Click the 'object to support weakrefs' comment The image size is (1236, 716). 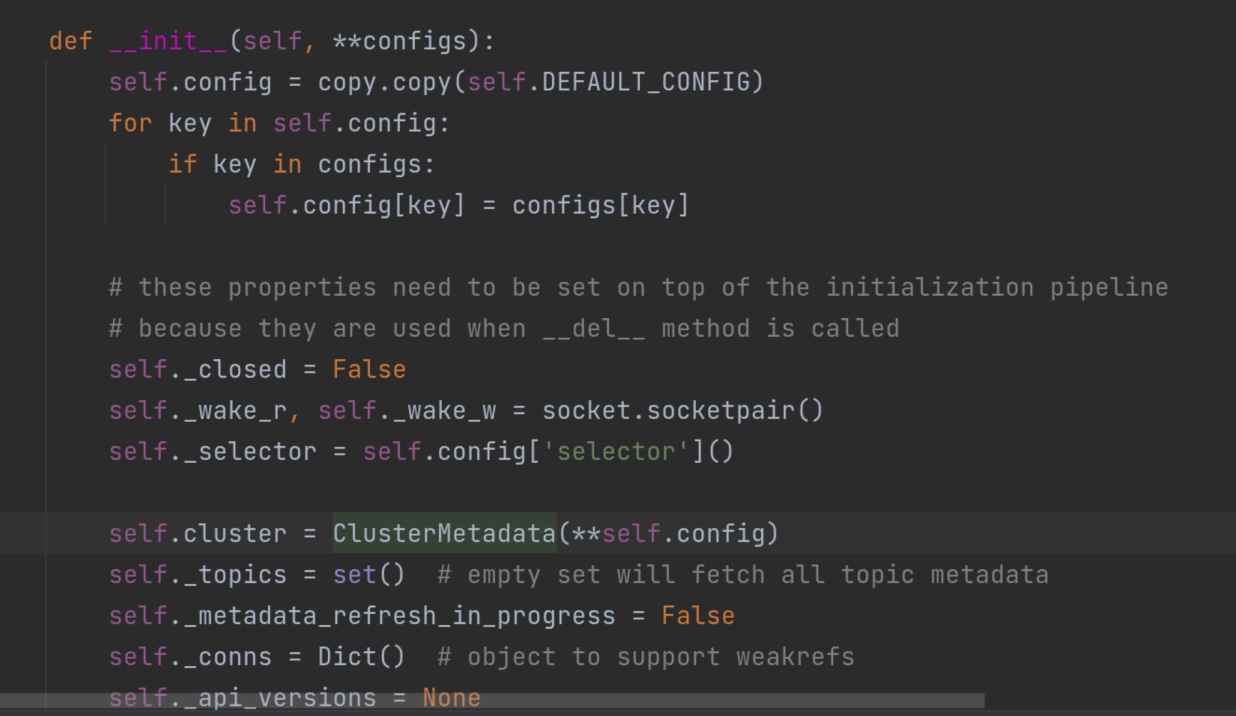click(660, 656)
